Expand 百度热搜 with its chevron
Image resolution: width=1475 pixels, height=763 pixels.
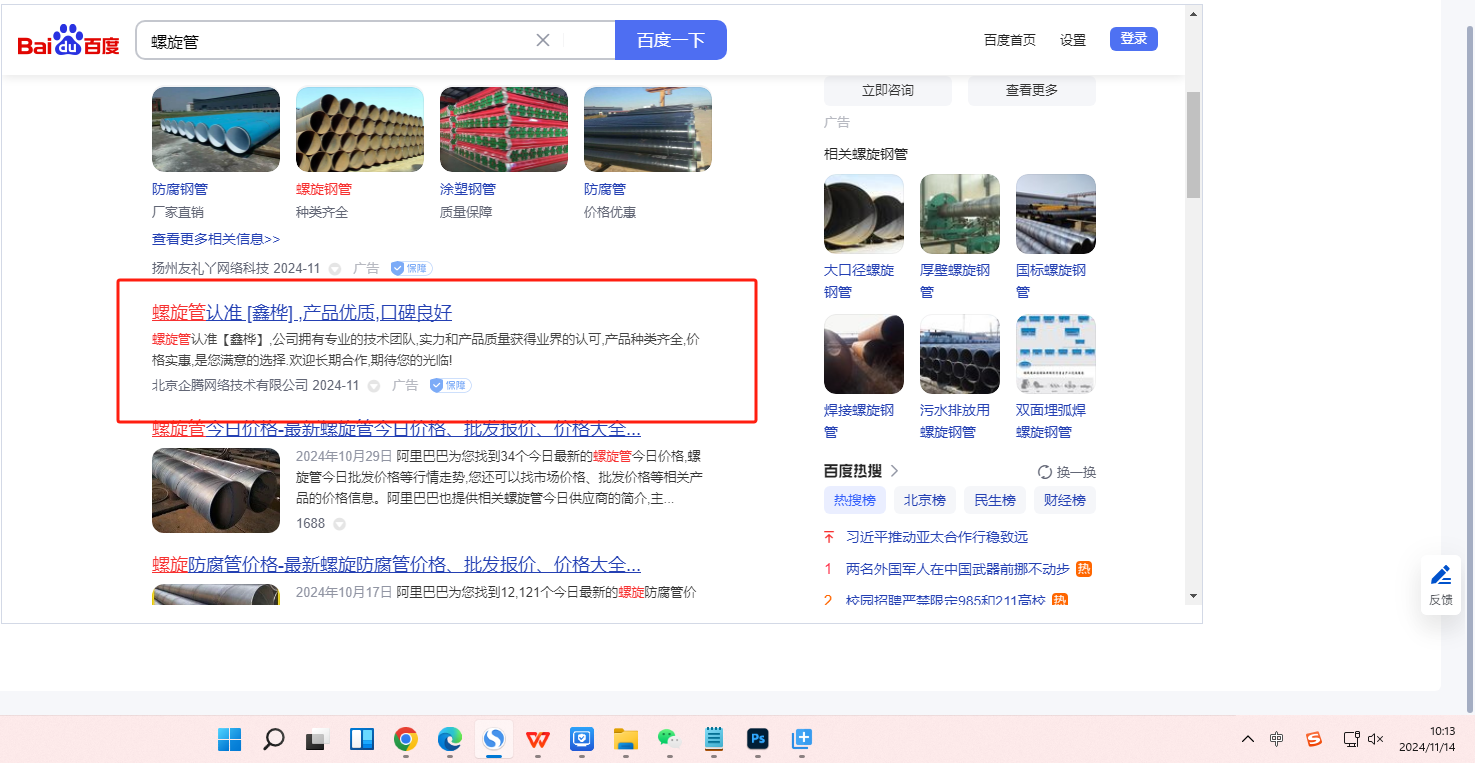coord(894,471)
